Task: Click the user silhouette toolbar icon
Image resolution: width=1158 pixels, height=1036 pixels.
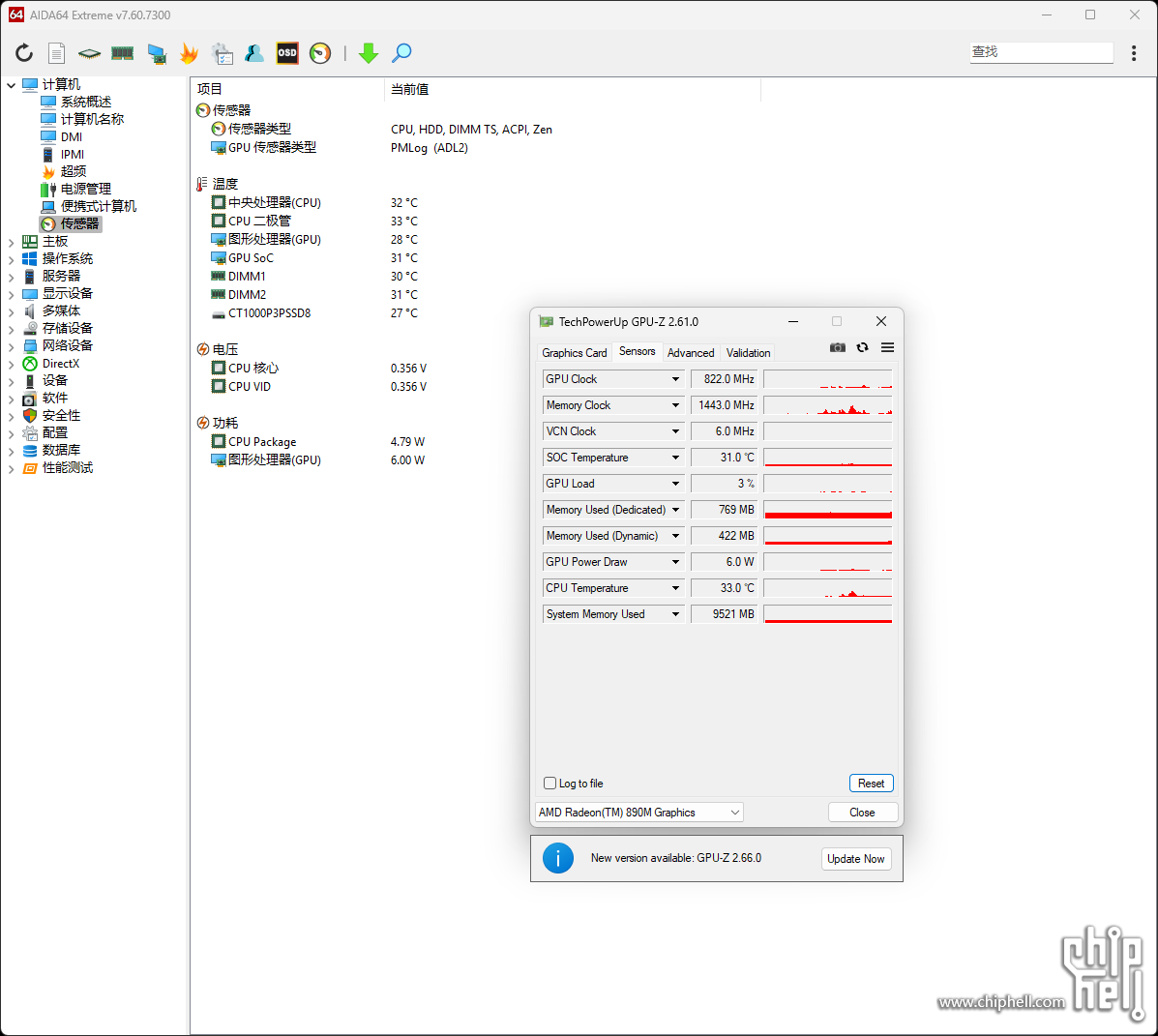Action: pos(254,53)
